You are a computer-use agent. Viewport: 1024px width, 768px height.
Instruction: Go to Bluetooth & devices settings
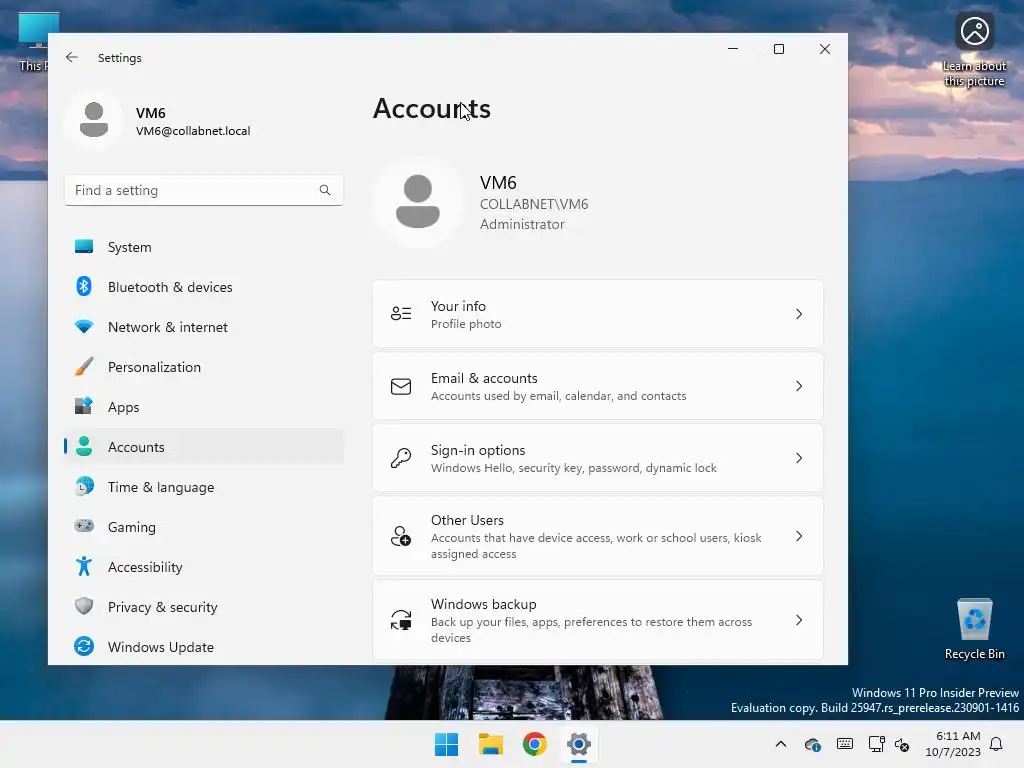(x=204, y=287)
